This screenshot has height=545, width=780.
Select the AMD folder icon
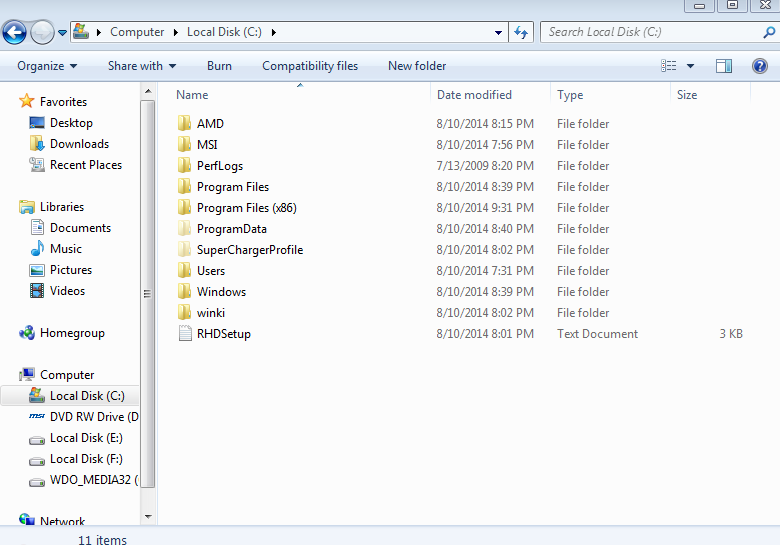(185, 123)
